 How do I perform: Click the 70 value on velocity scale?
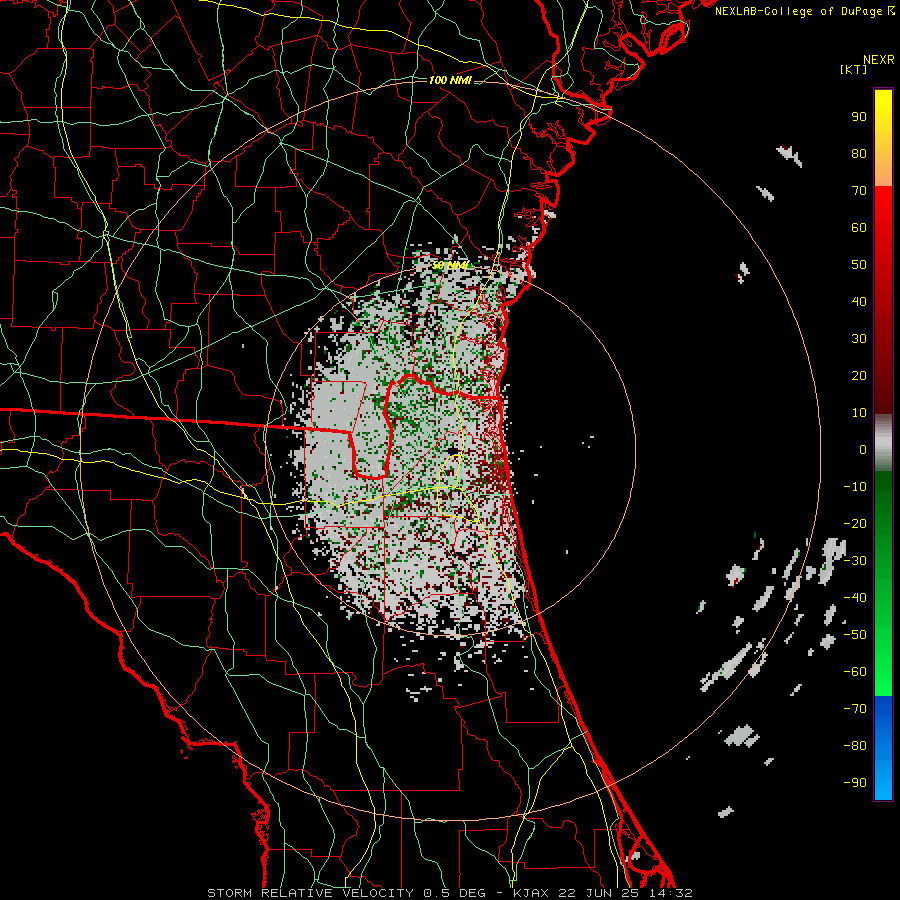859,190
